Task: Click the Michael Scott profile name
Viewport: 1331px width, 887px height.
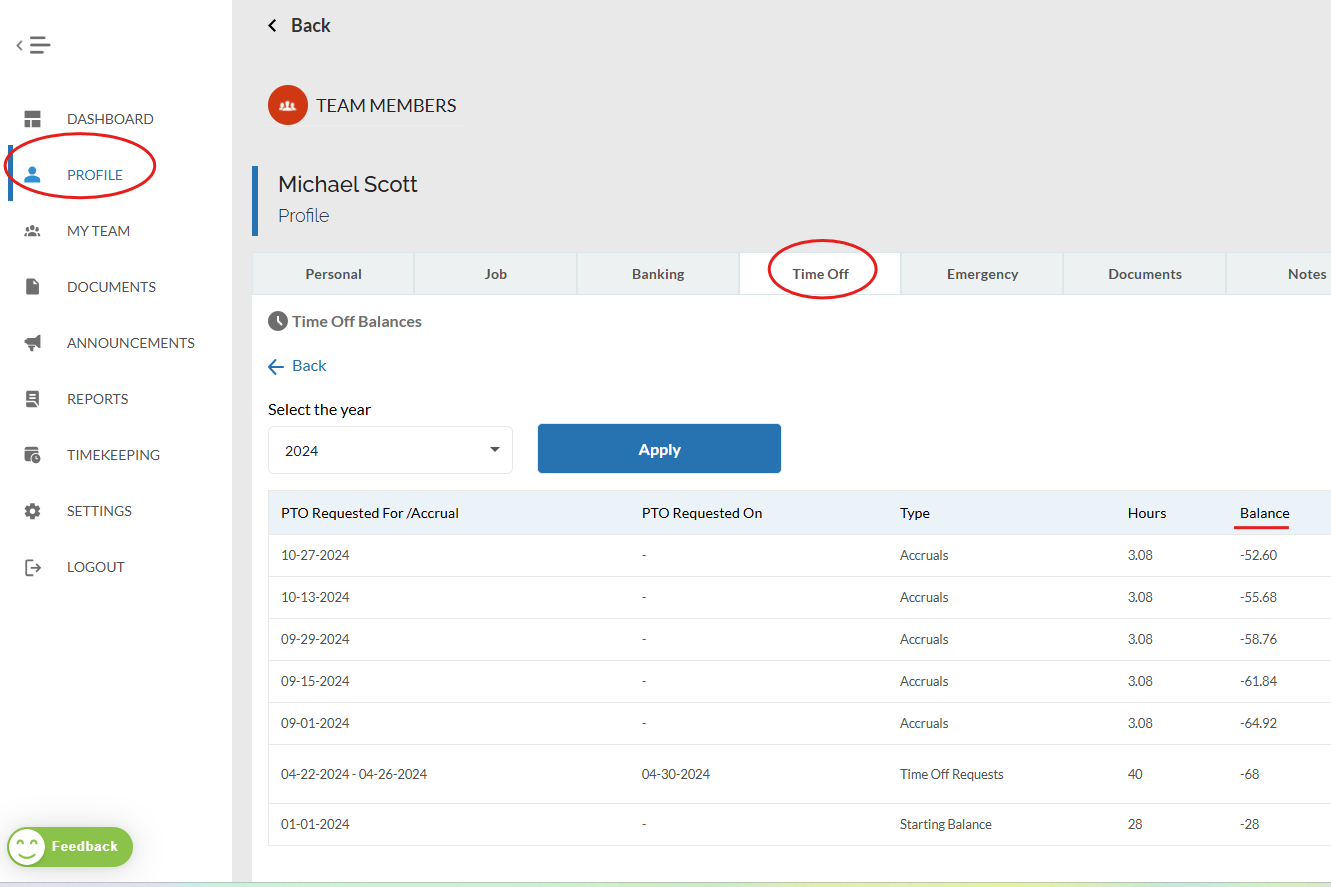Action: 348,184
